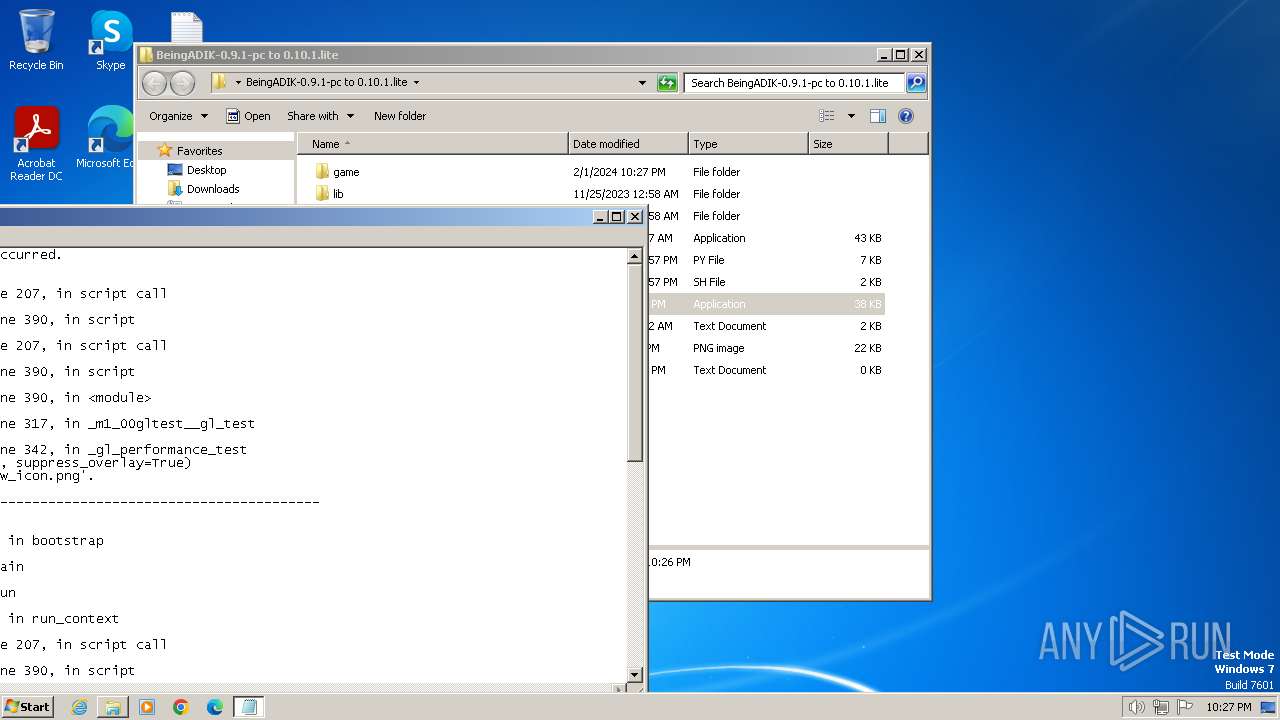Click the volume speaker tray icon
The height and width of the screenshot is (720, 1280).
coord(1136,707)
